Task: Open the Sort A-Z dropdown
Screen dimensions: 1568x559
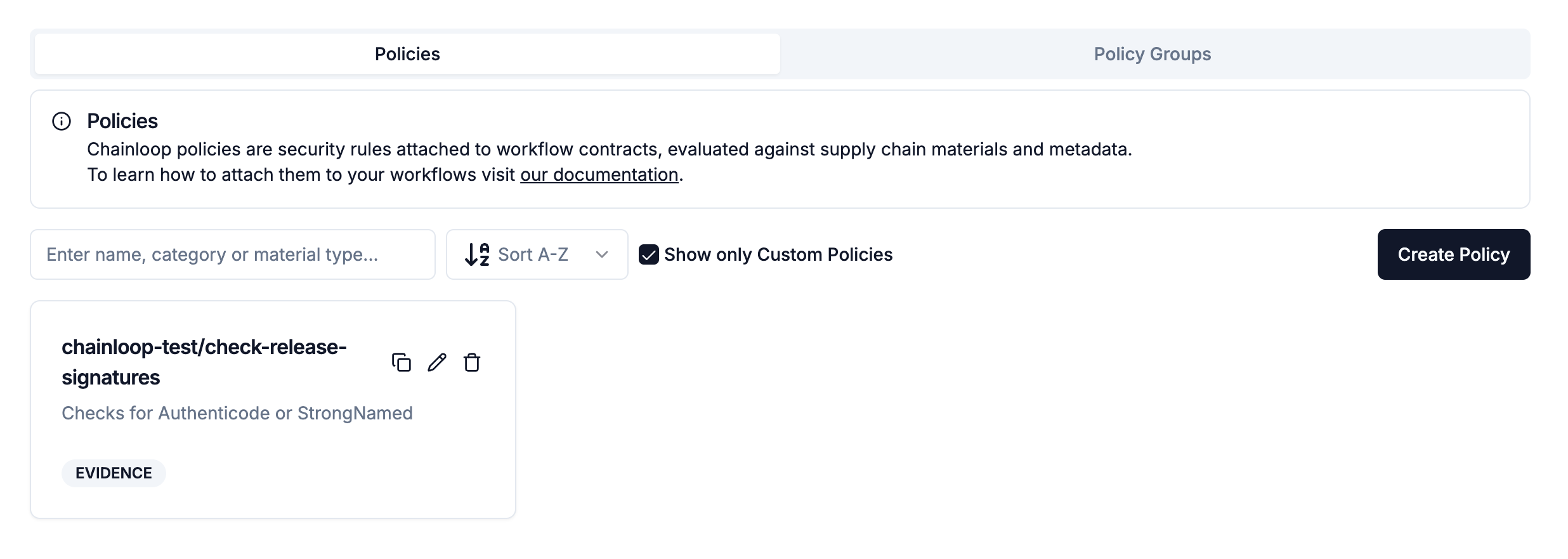Action: [533, 254]
